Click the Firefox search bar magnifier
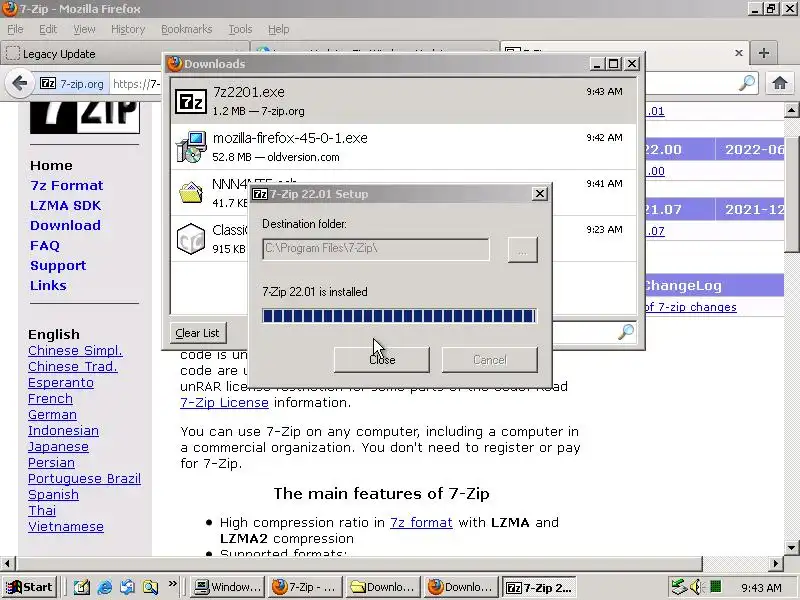 (x=747, y=83)
